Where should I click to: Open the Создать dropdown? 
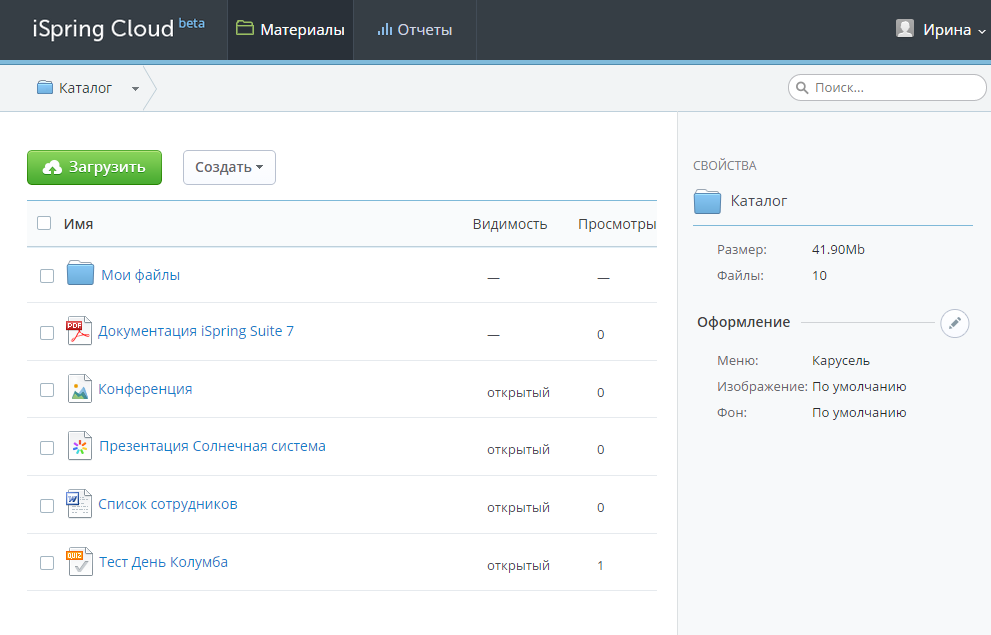tap(229, 167)
